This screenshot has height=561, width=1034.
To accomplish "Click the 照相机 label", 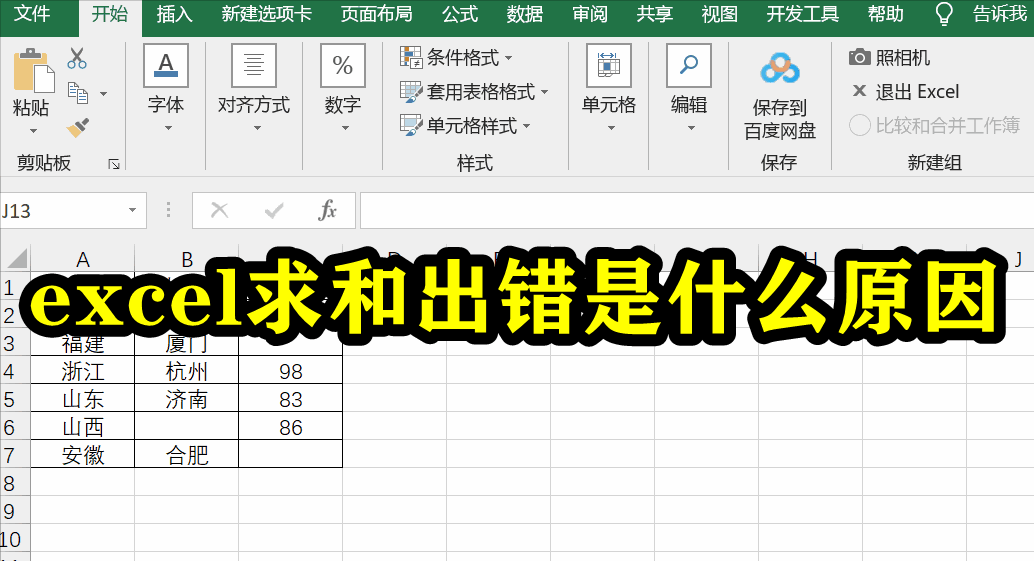I will coord(903,57).
